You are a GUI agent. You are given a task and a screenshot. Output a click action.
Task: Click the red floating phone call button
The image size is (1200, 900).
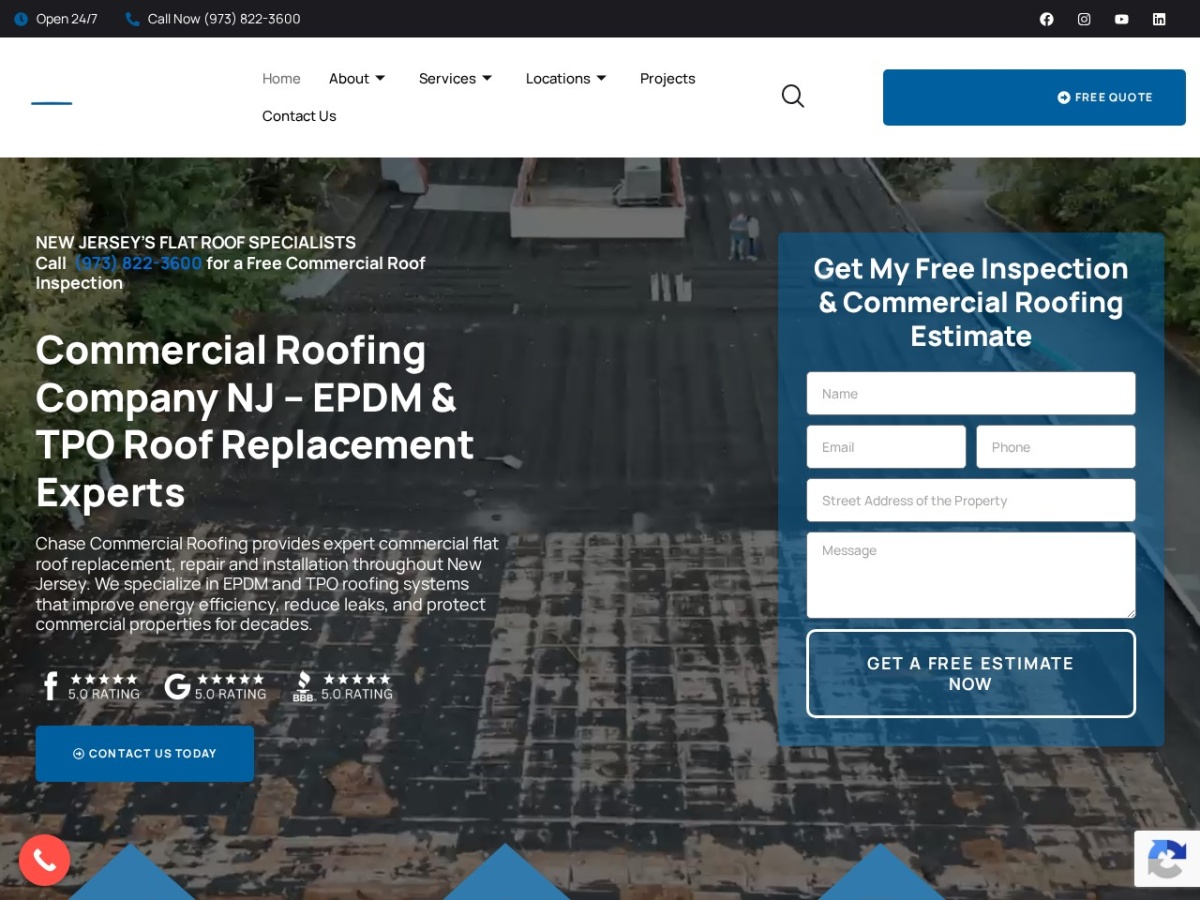[x=44, y=860]
